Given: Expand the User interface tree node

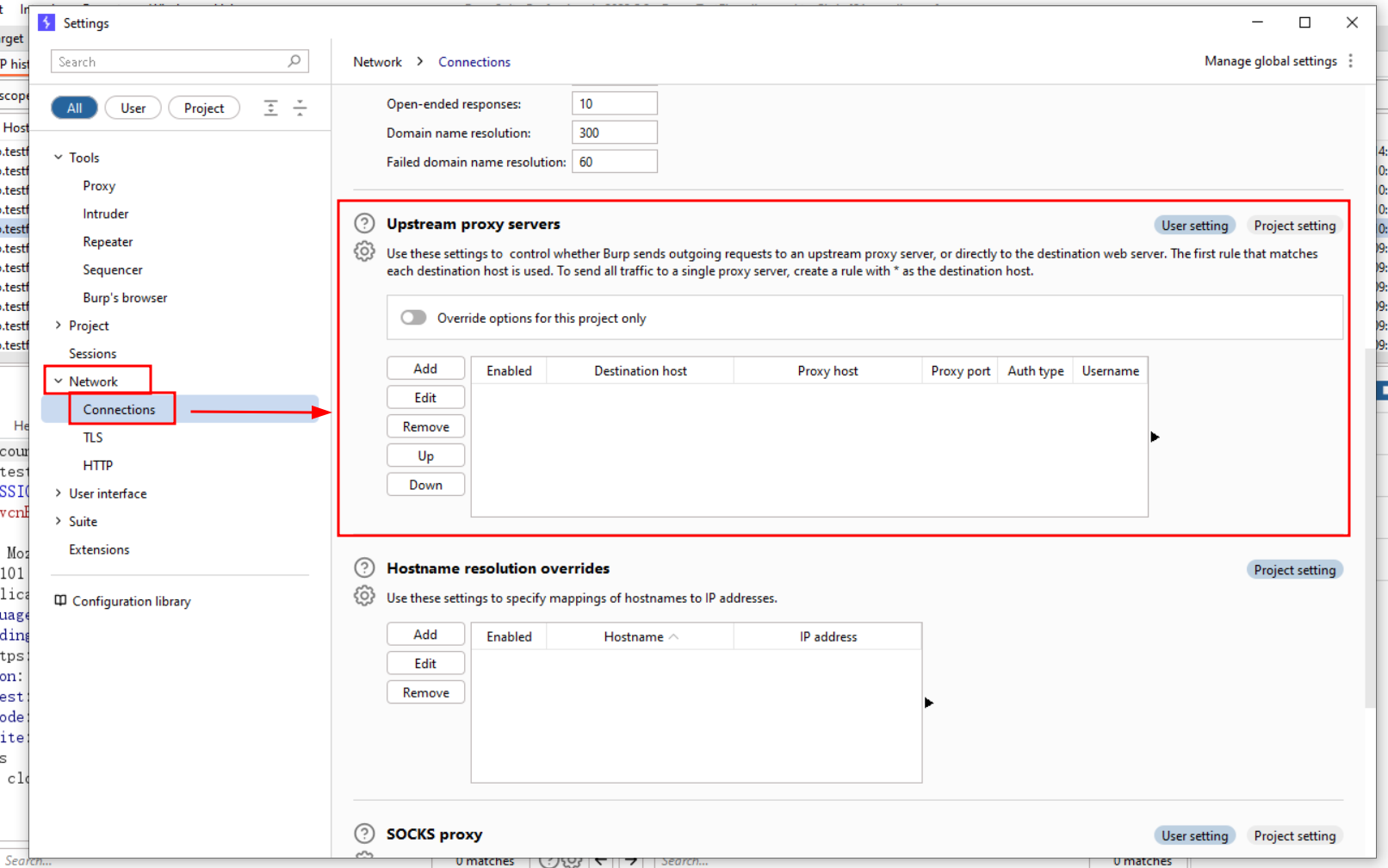Looking at the screenshot, I should [59, 493].
